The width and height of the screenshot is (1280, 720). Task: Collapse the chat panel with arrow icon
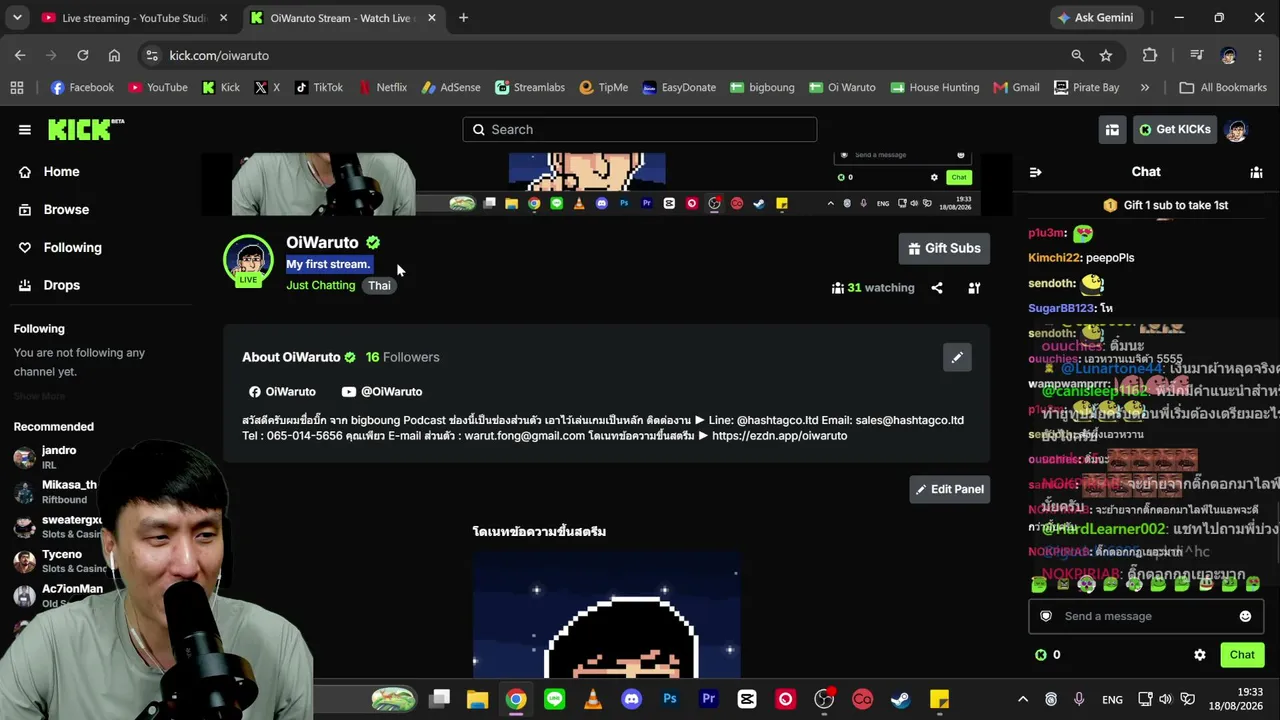pos(1035,172)
